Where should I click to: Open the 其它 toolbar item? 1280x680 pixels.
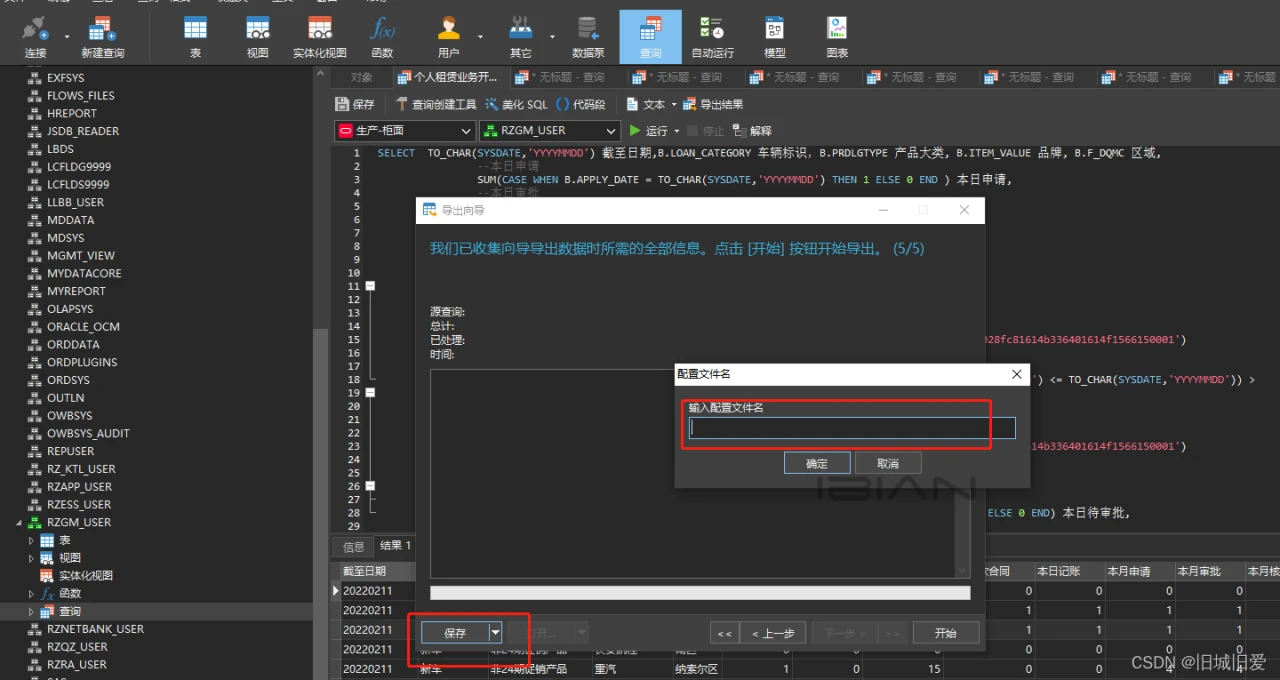520,37
